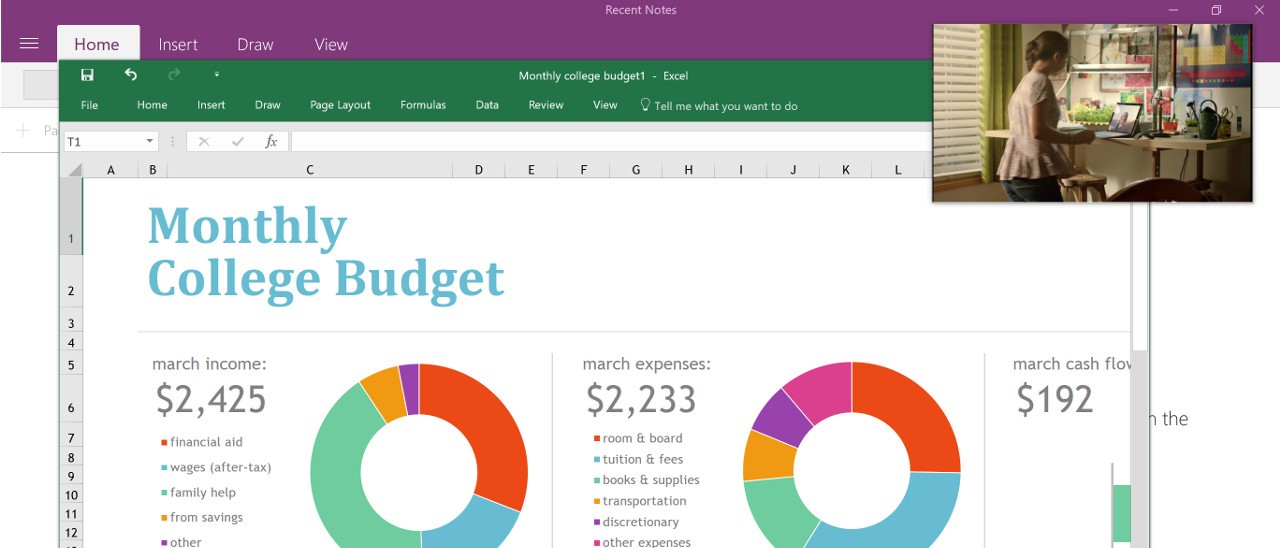This screenshot has height=548, width=1280.
Task: Select row 10 header
Action: pos(71,495)
